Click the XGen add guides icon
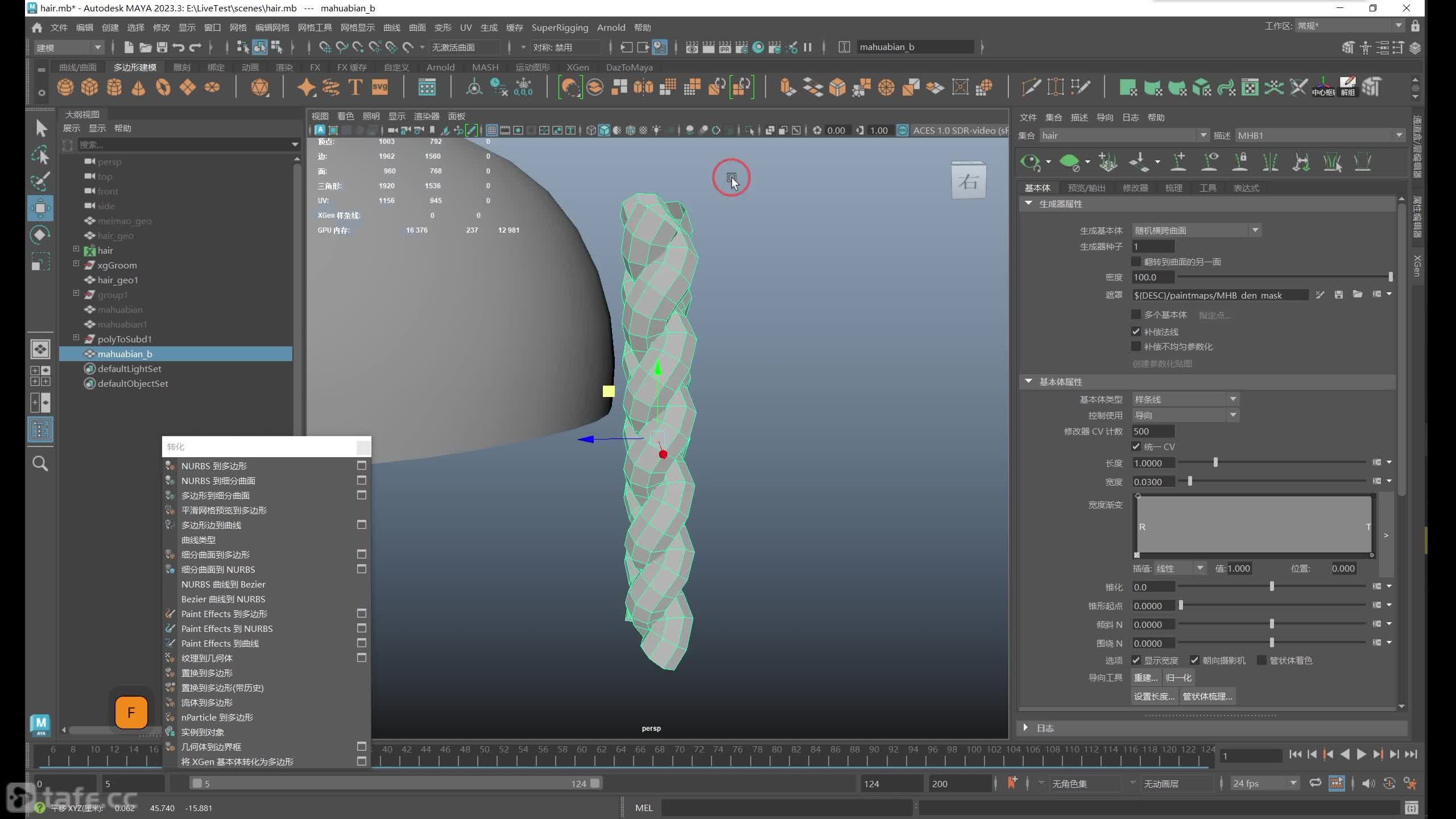 1178,162
